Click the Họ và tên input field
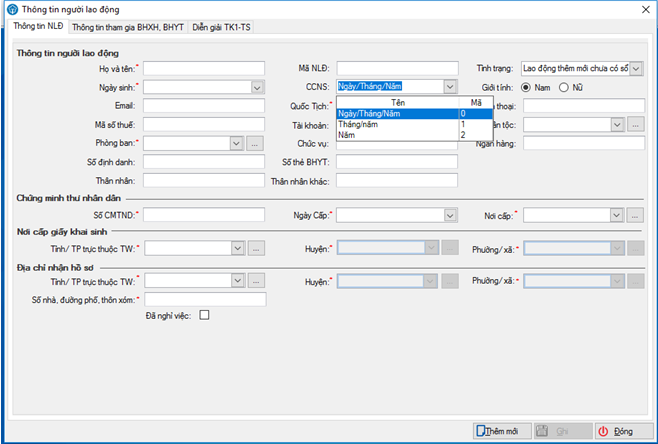 [x=204, y=68]
